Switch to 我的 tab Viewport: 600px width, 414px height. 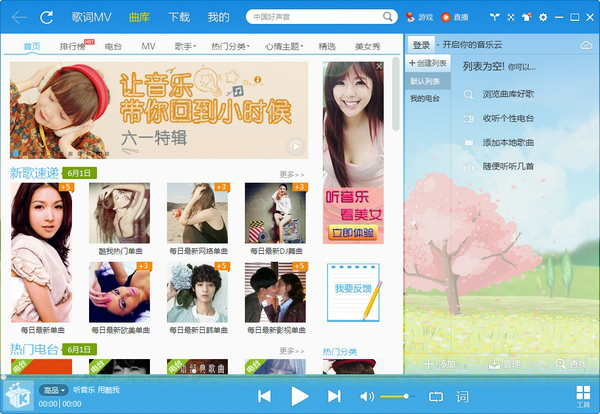coord(218,17)
